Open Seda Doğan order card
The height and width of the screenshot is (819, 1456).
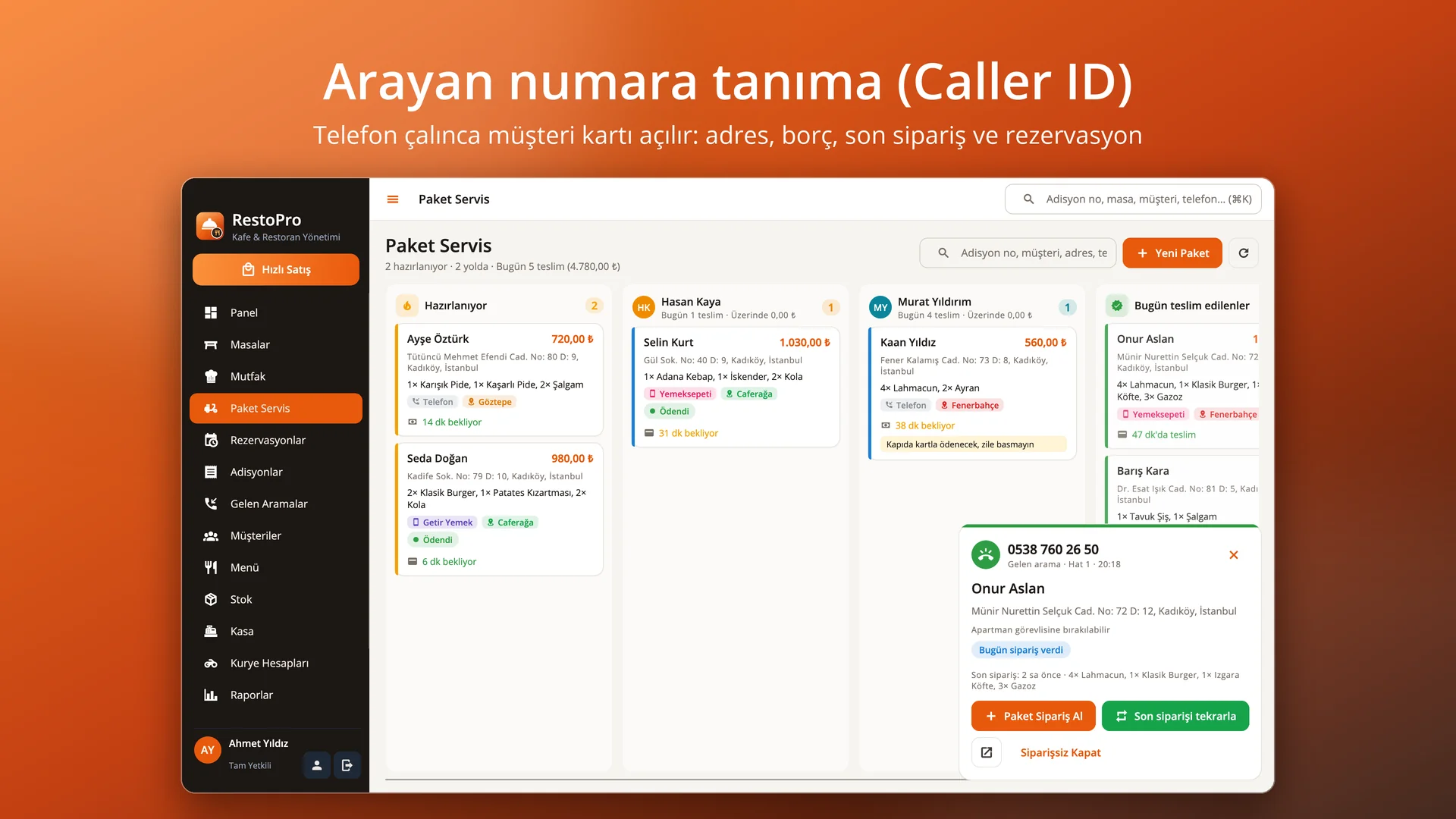click(499, 510)
